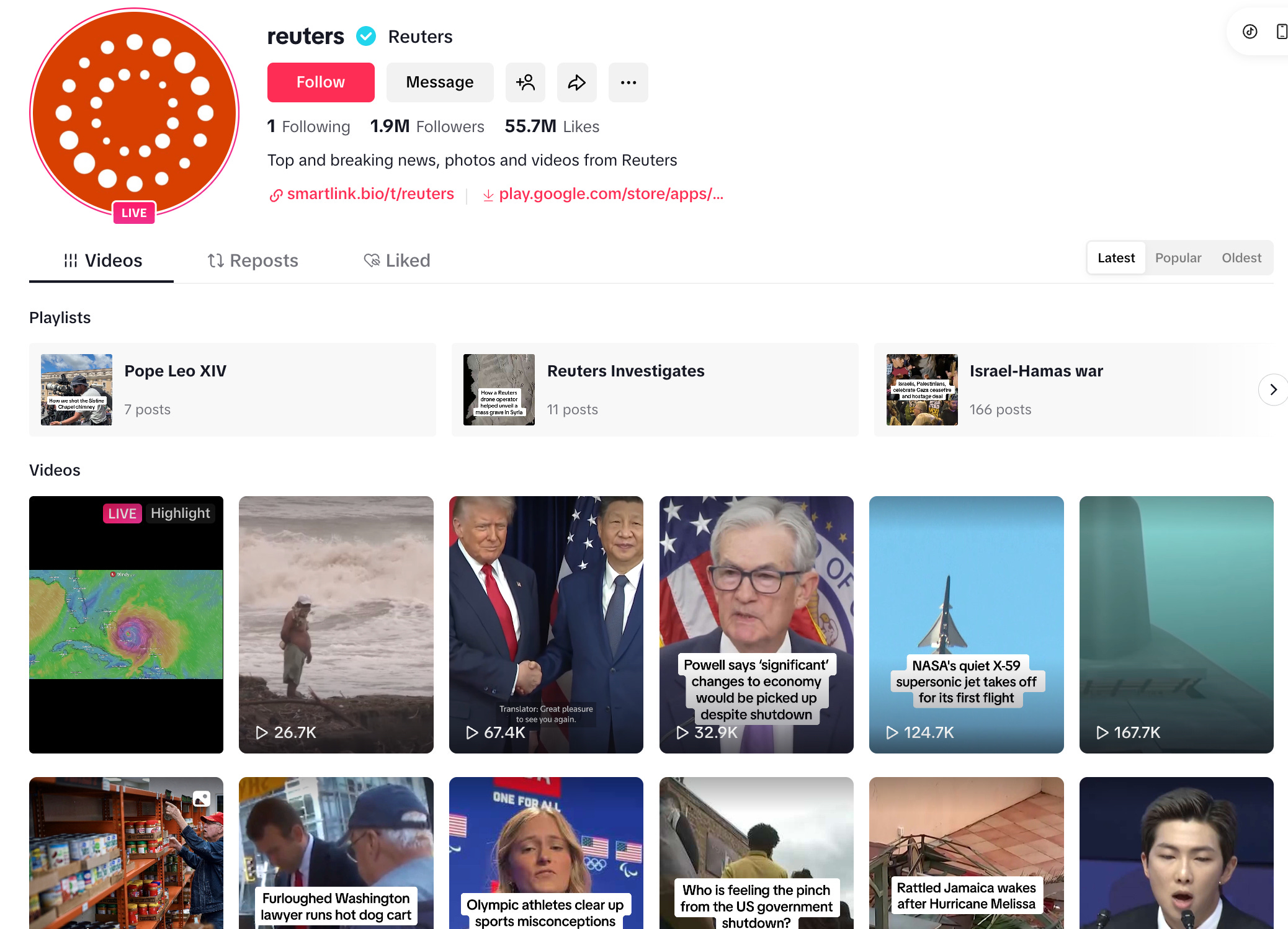Viewport: 1288px width, 929px height.
Task: Open the three-dots more options menu
Action: 628,82
